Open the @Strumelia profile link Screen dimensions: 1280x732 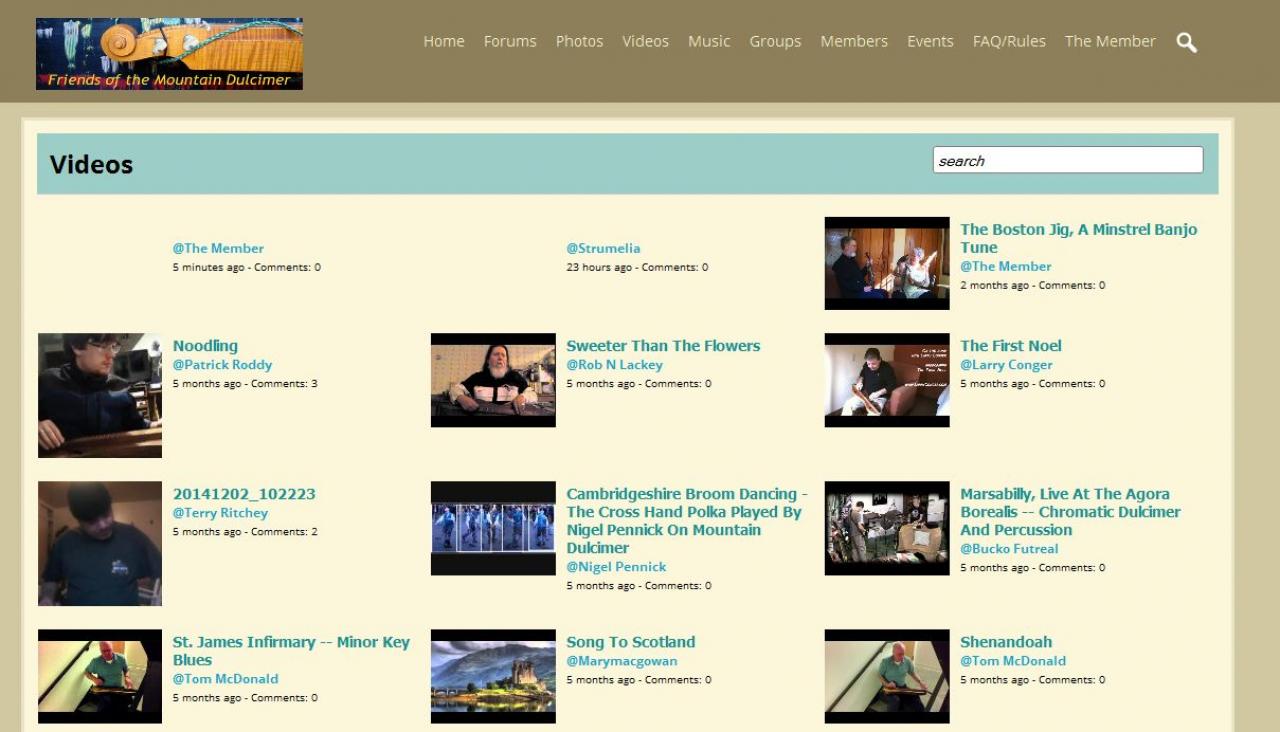tap(603, 248)
